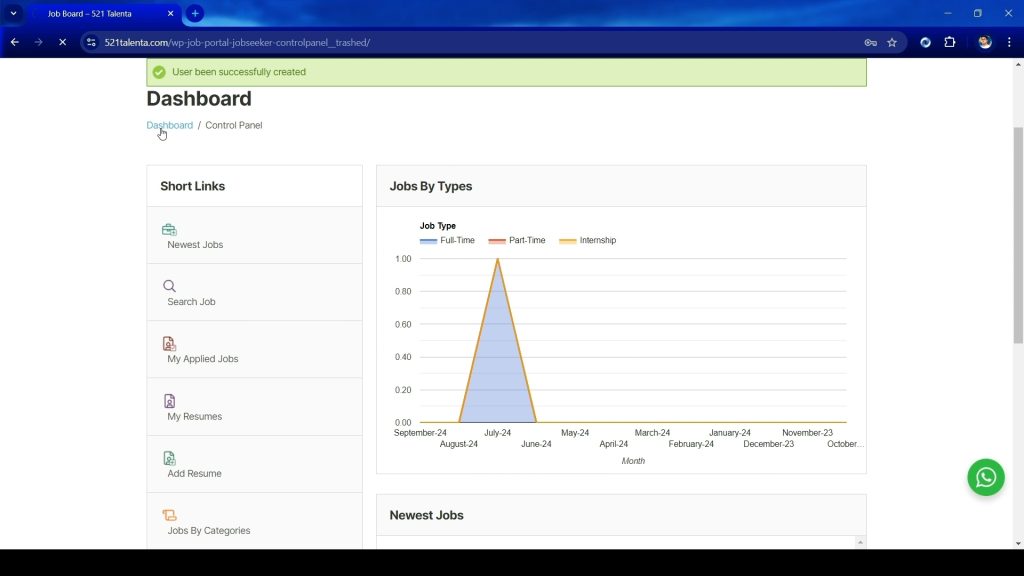This screenshot has width=1024, height=576.
Task: Click the Search Job magnifier icon
Action: (169, 286)
